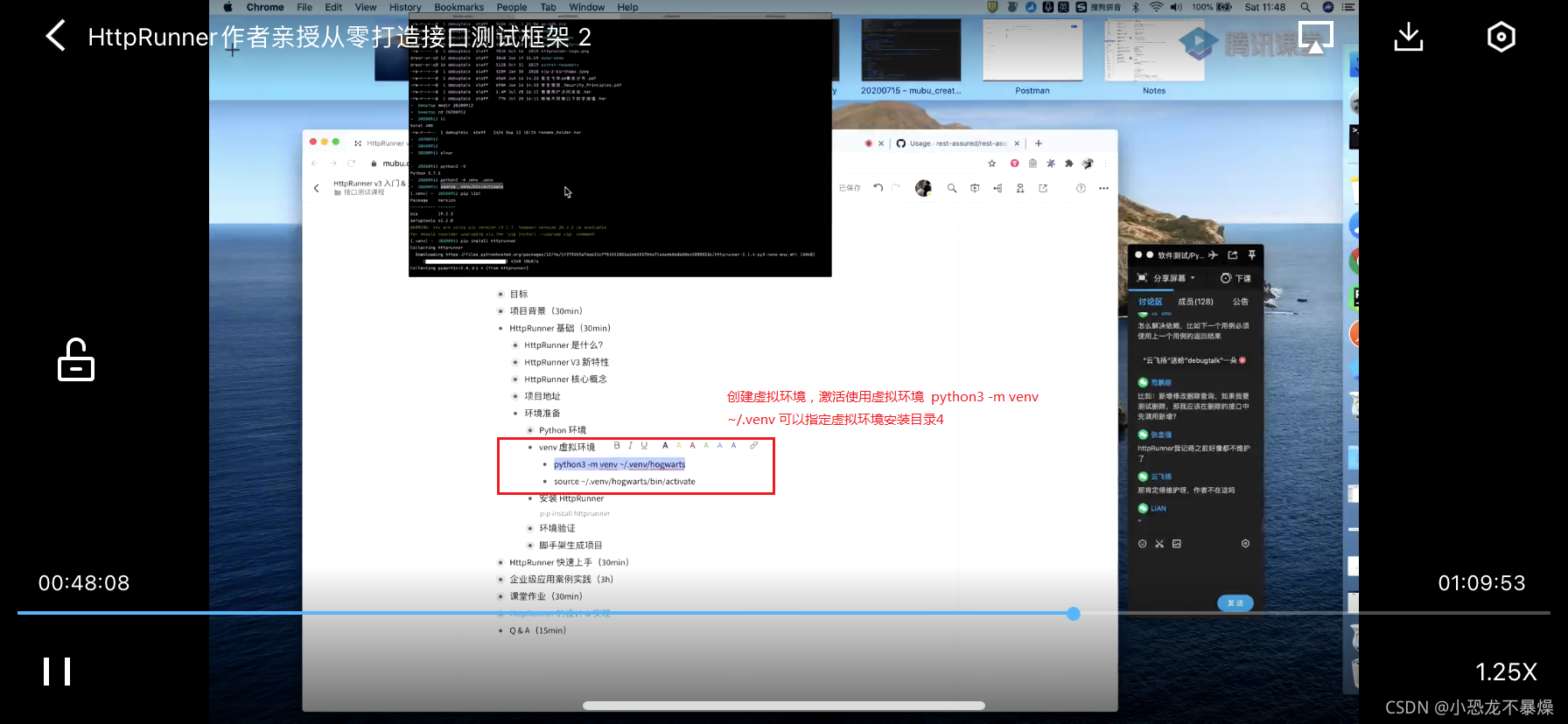Select the 20200715 mubu window thumbnail
Screen dimensions: 1568x724
[911, 51]
